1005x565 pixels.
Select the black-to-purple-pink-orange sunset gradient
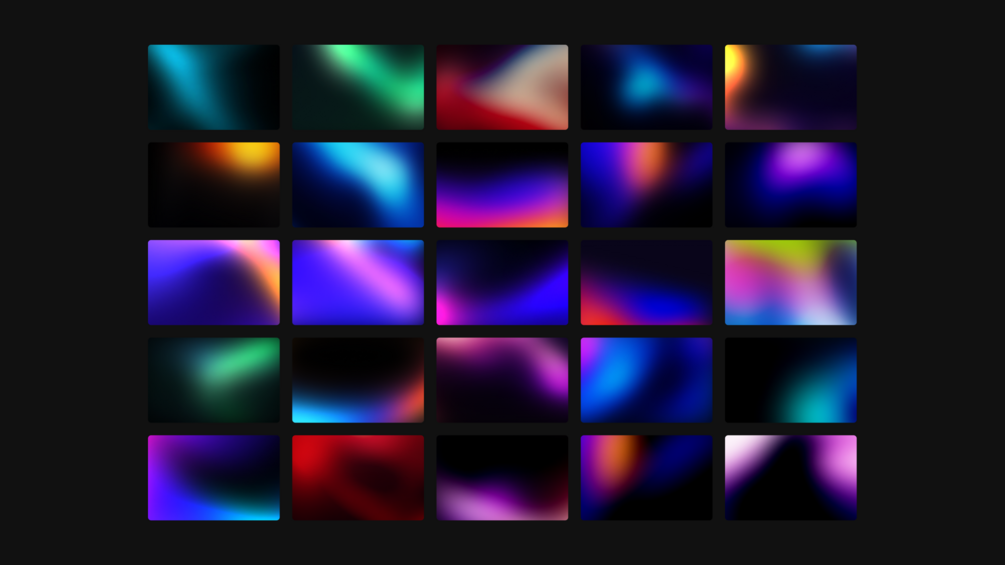[x=502, y=184]
